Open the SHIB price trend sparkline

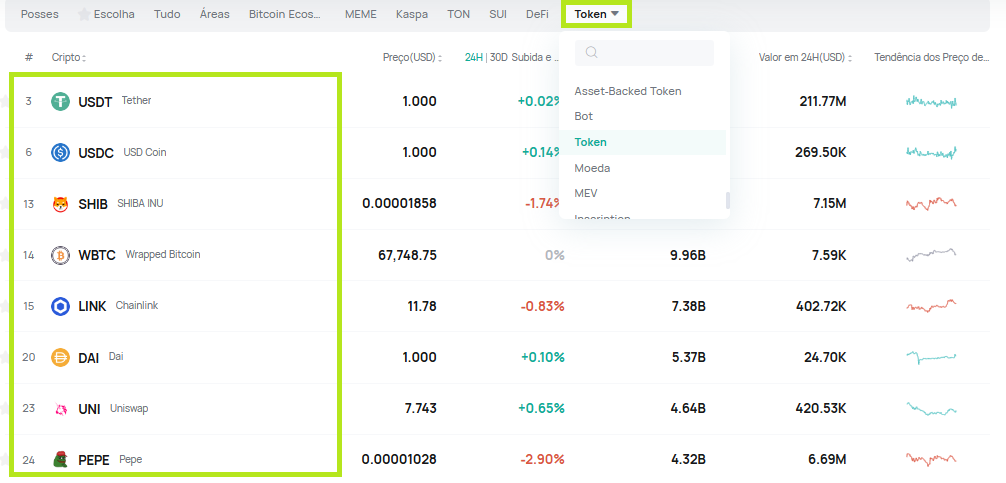(931, 204)
